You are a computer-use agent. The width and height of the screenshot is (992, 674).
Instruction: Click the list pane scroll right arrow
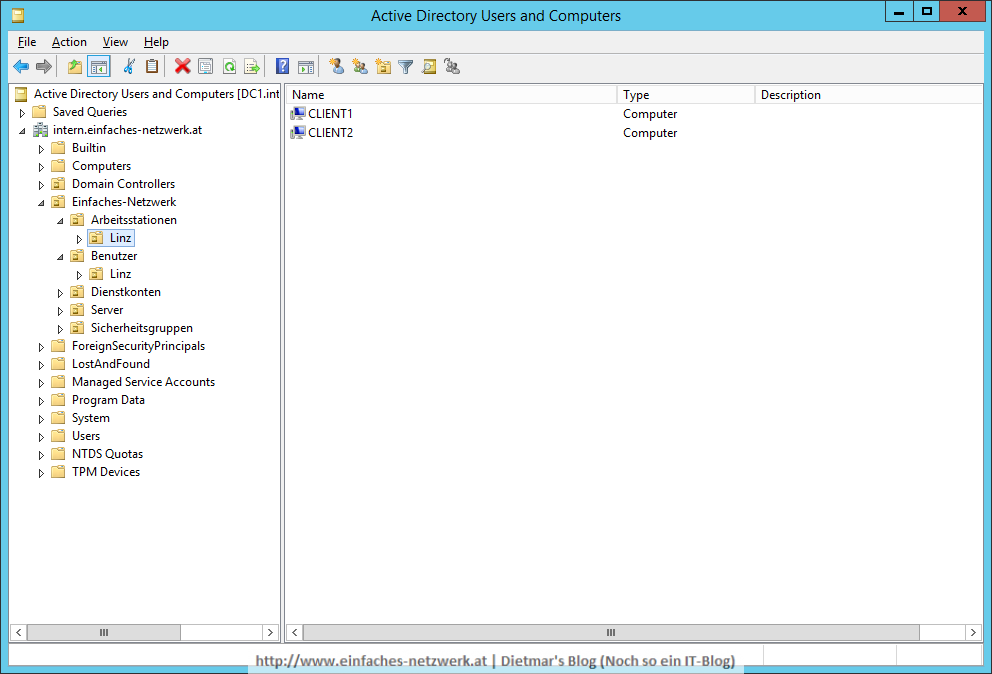[974, 632]
